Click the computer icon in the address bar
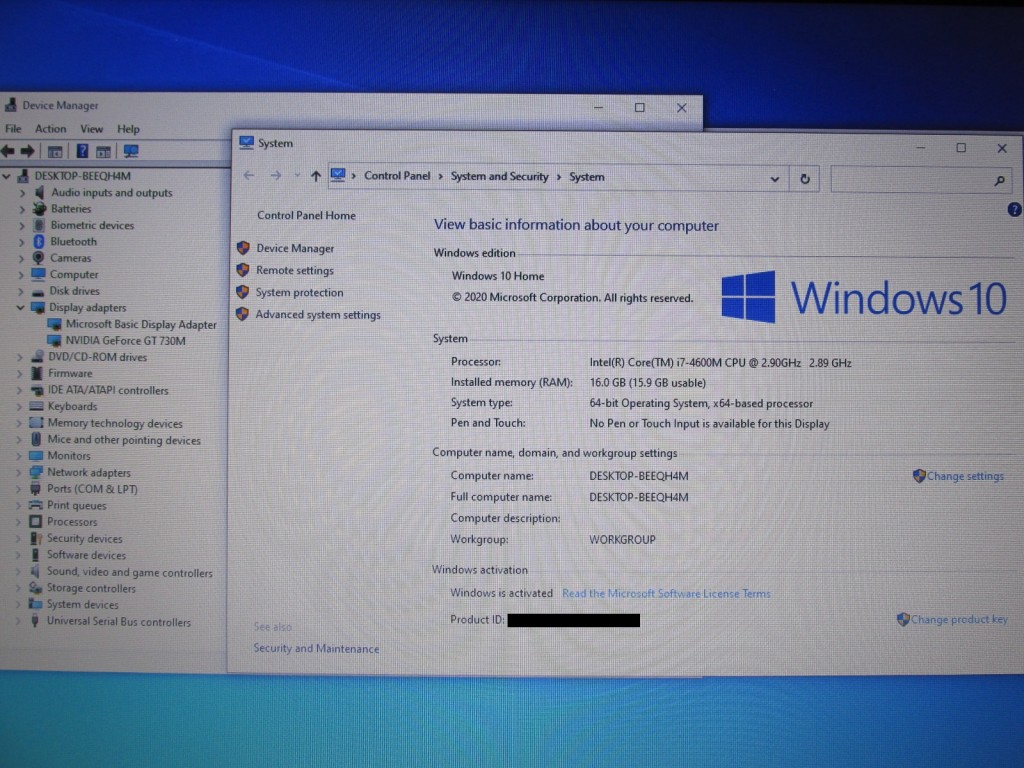Screen dimensions: 1024x768 [338, 175]
